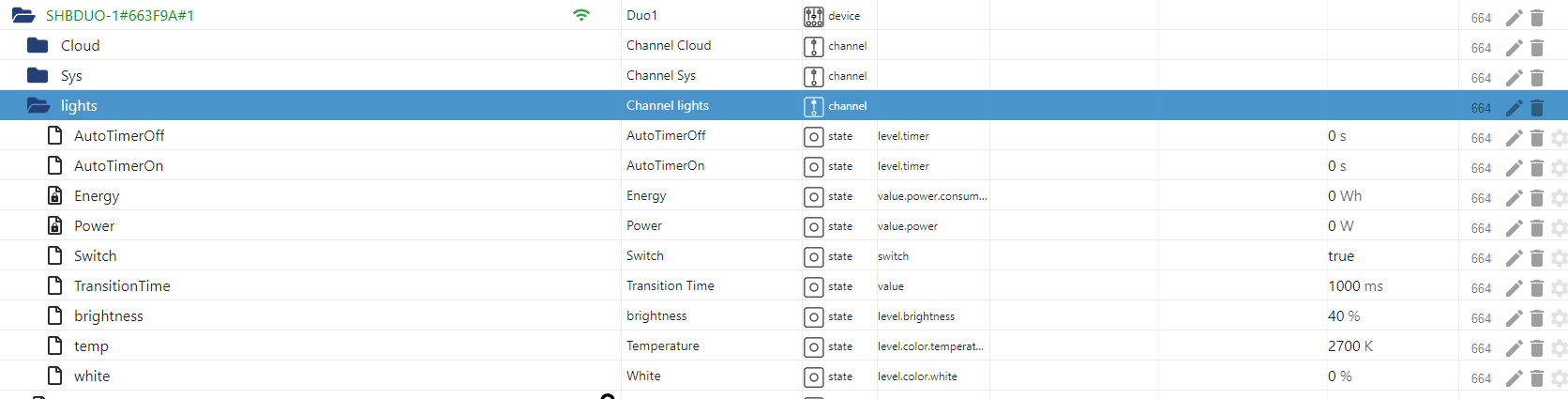Click the pencil icon for the white state

tap(1514, 377)
